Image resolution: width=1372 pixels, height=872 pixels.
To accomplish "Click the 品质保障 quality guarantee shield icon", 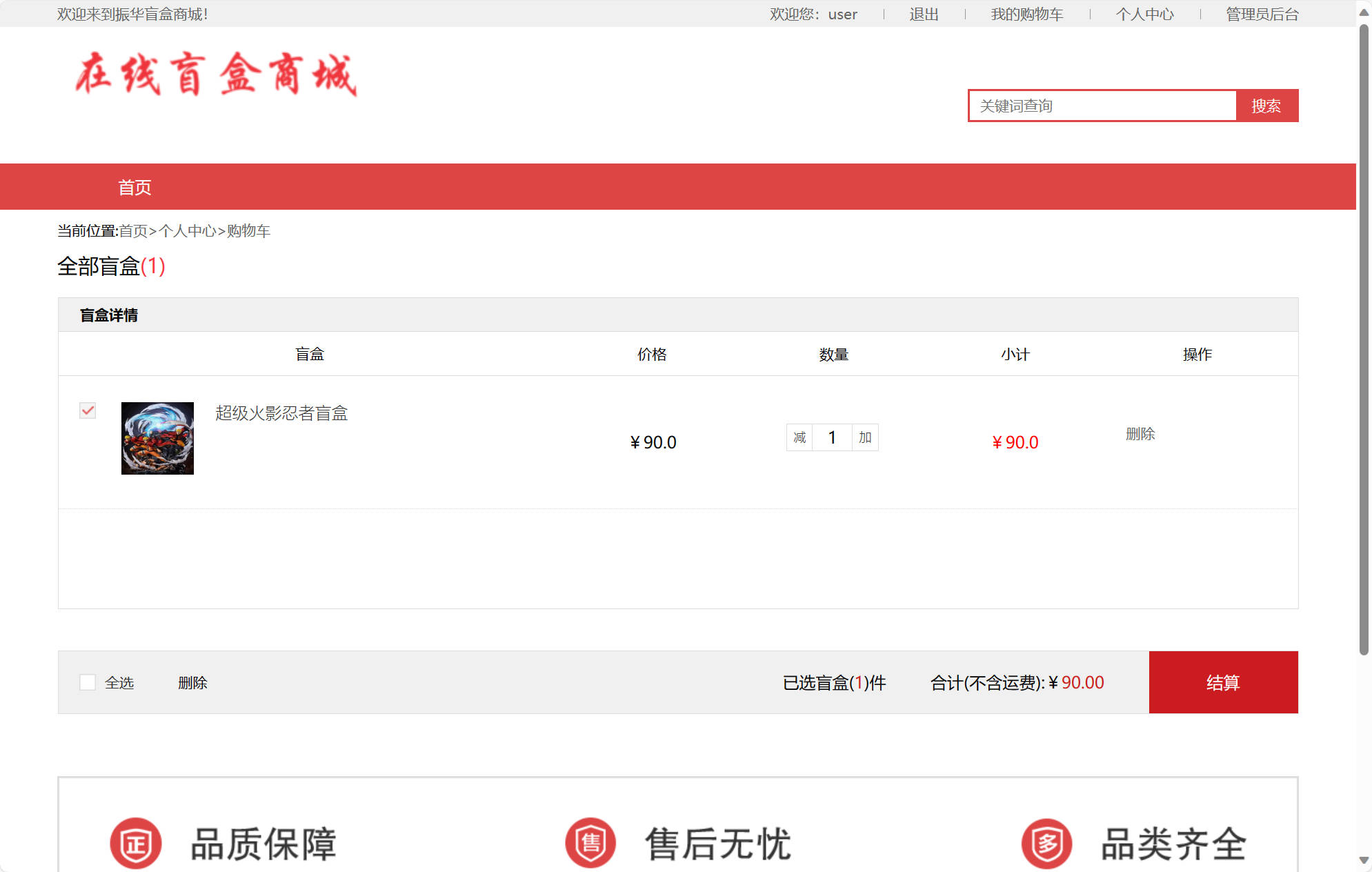I will 135,842.
